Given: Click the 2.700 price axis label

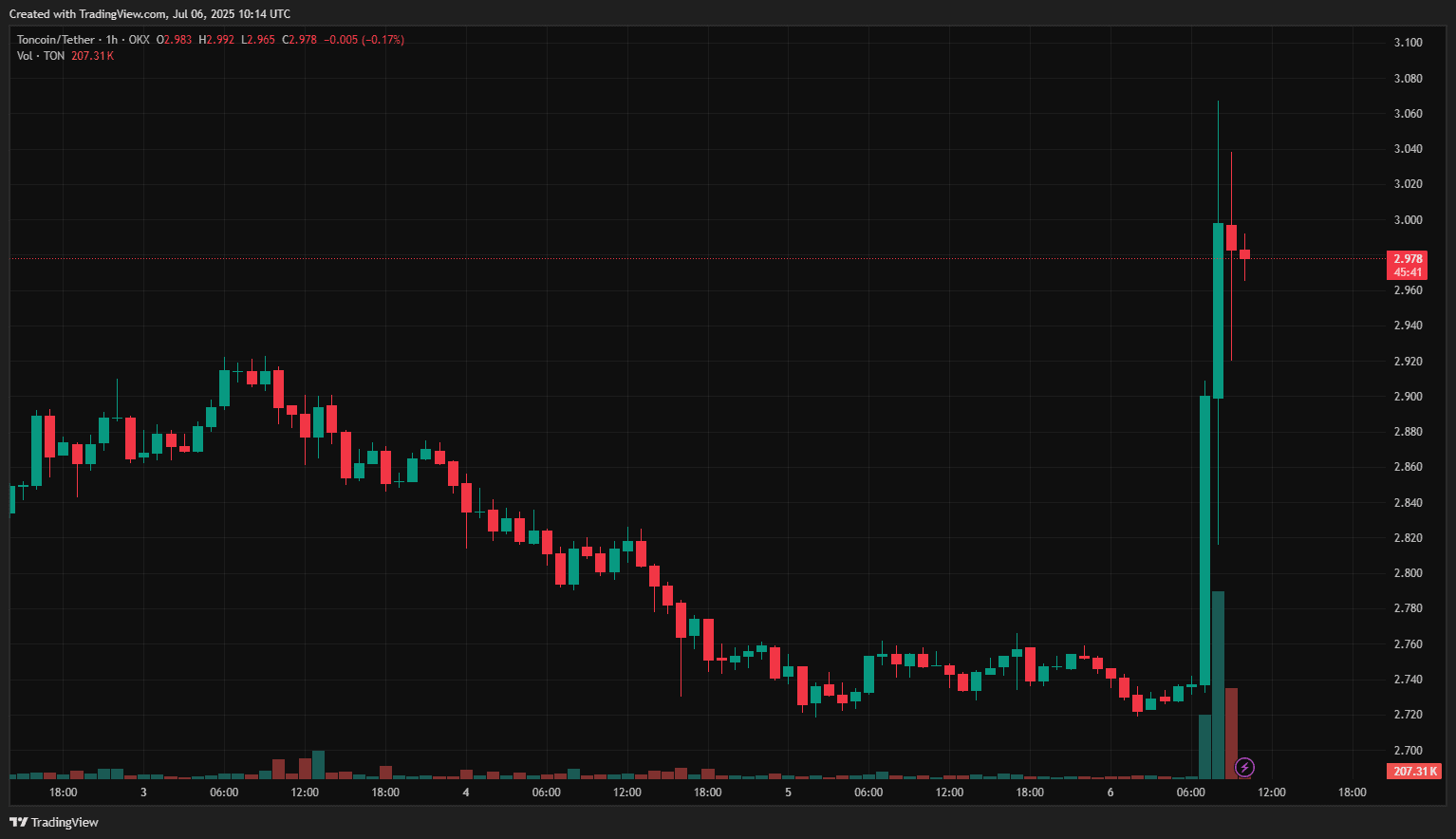Looking at the screenshot, I should 1408,751.
